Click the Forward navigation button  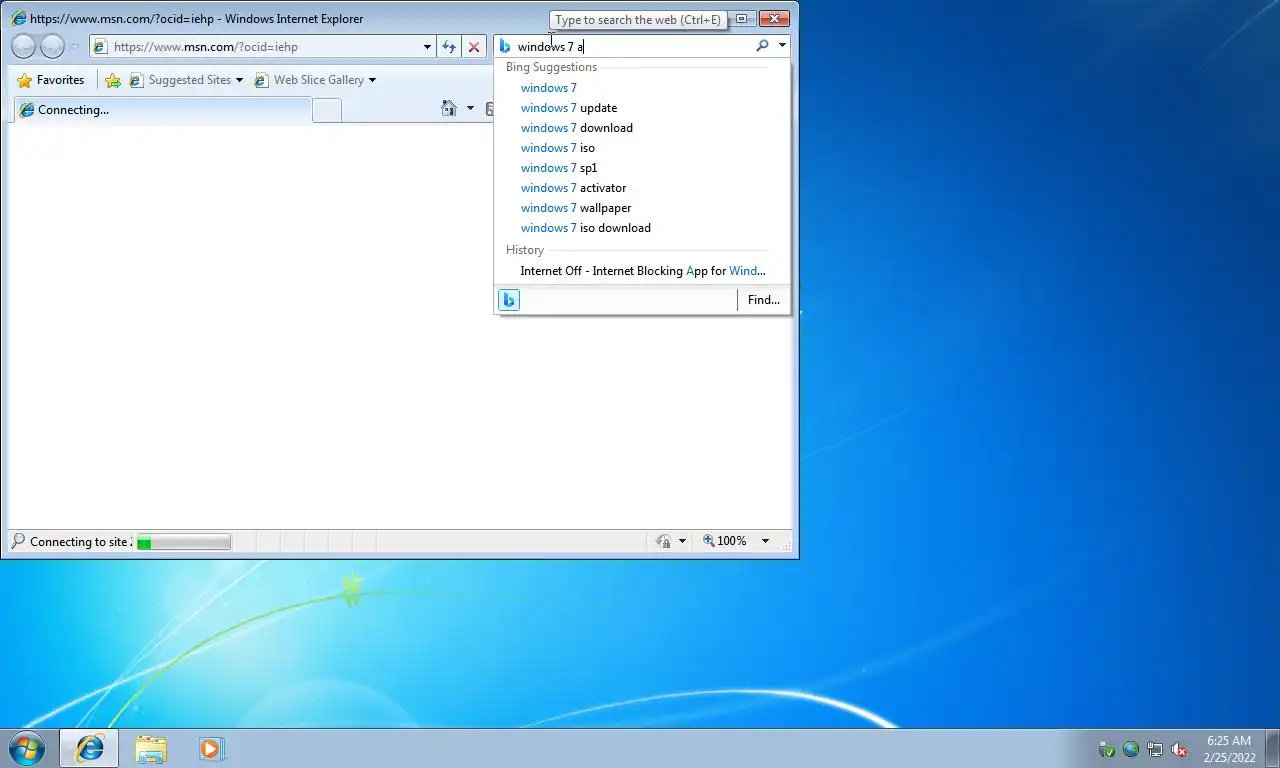(52, 46)
